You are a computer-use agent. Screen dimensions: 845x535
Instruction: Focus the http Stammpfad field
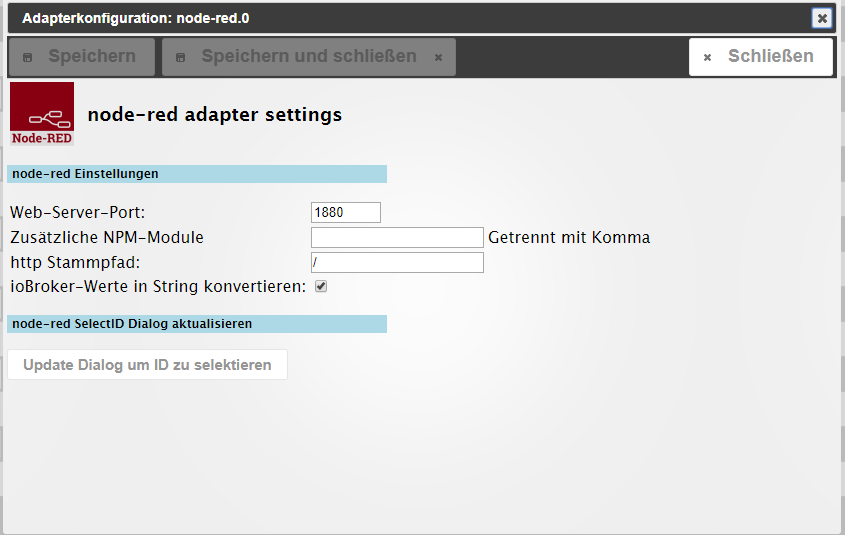pos(397,262)
